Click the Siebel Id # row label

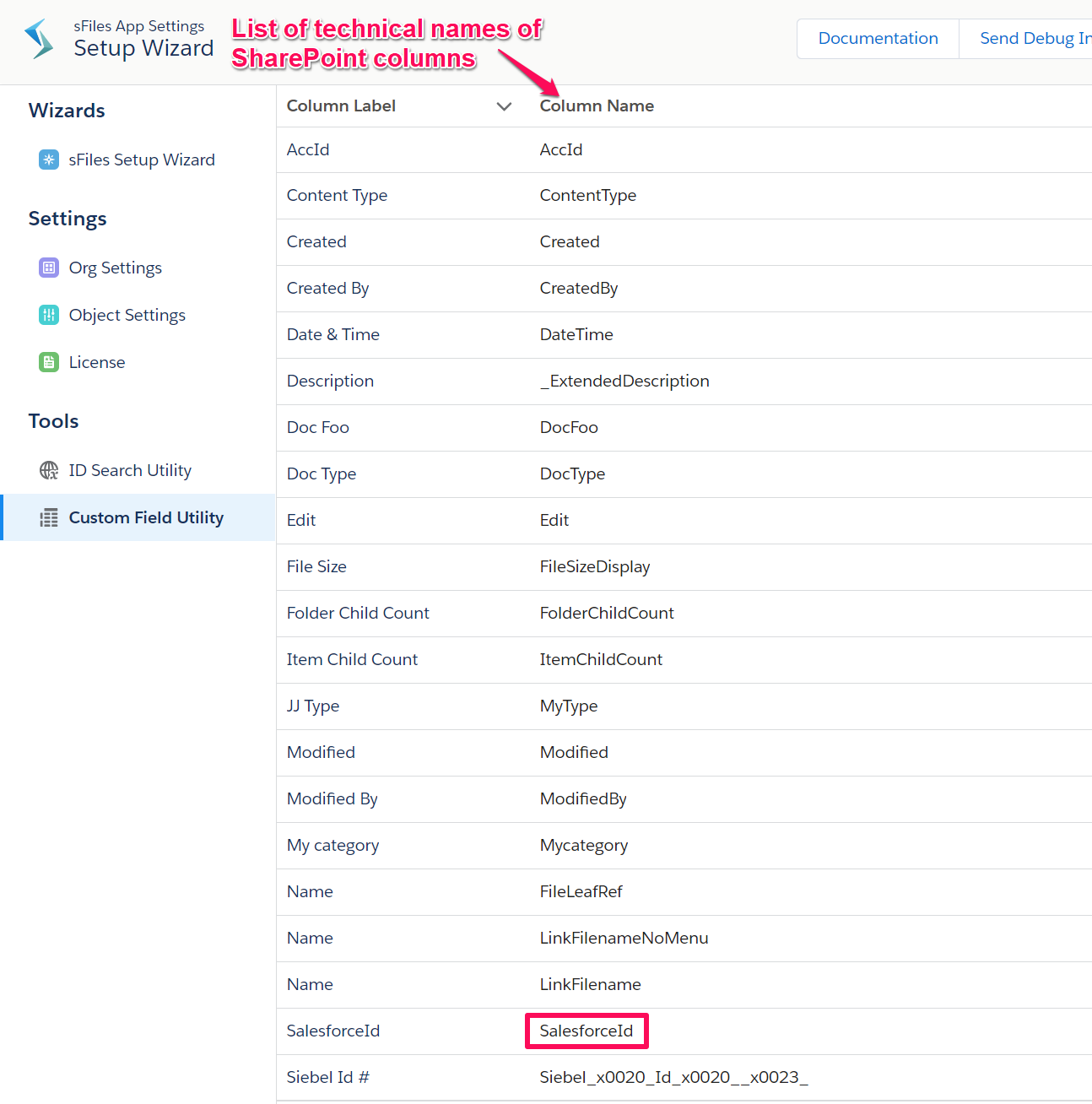(x=327, y=1077)
